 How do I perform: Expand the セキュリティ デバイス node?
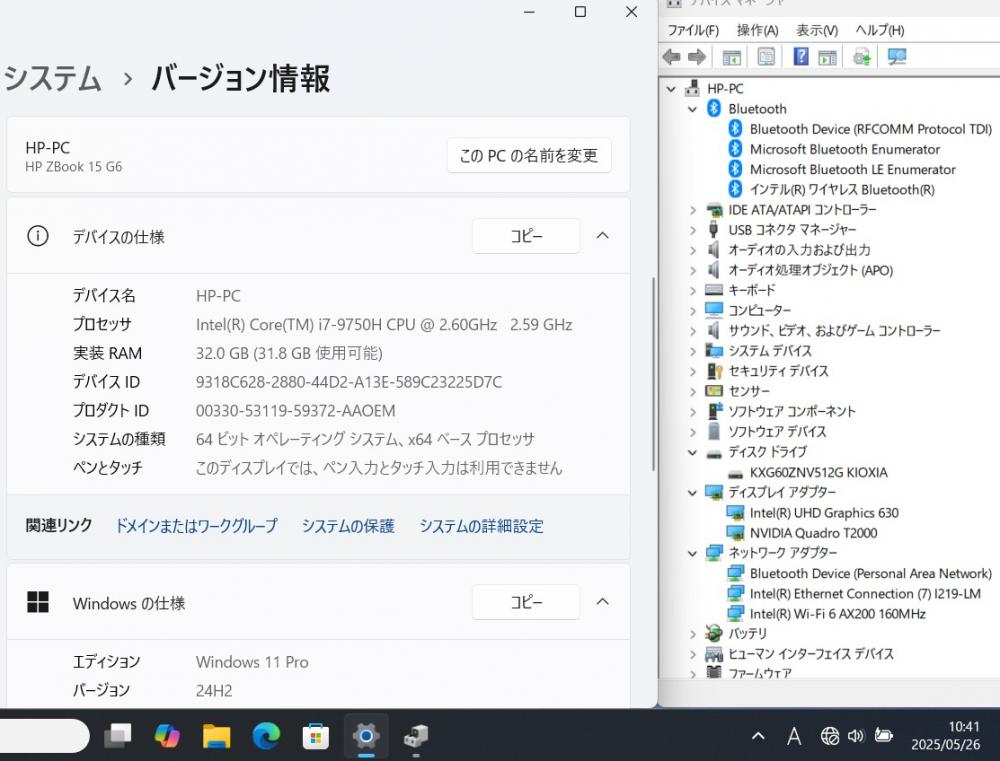[x=693, y=371]
